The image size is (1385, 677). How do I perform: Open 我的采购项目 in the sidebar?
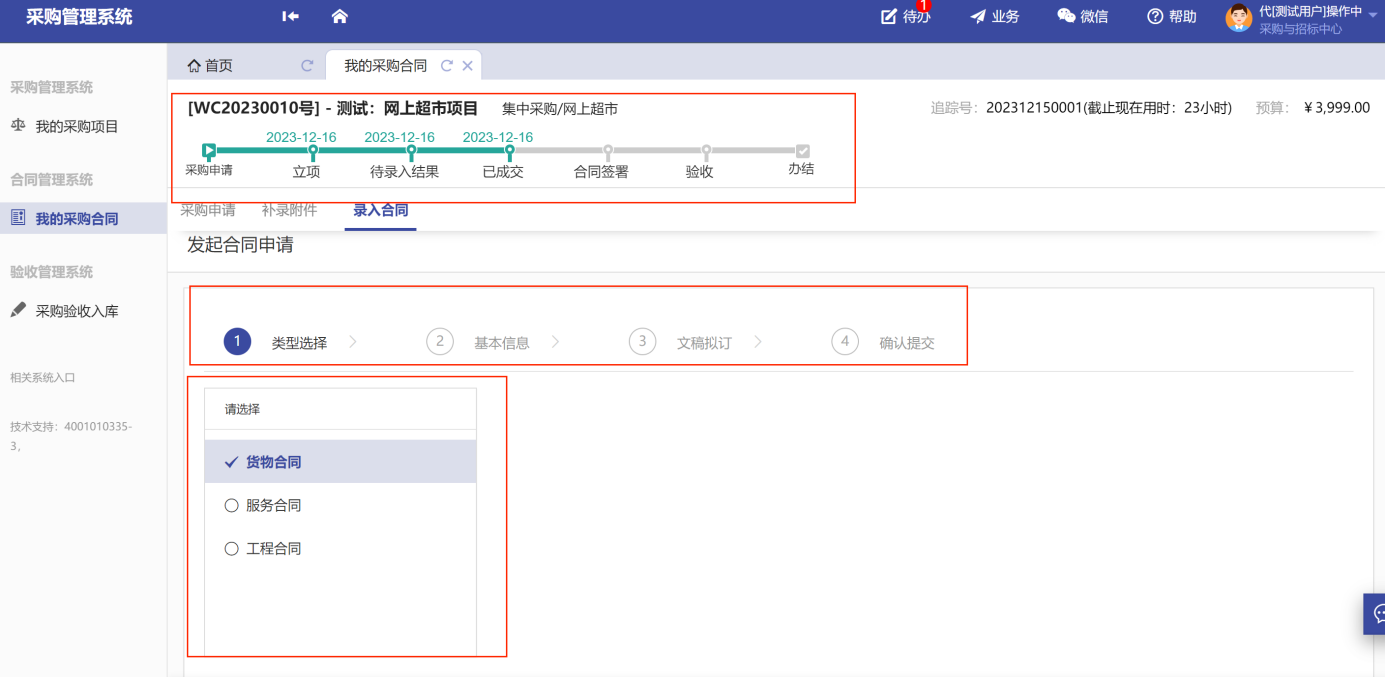coord(77,127)
